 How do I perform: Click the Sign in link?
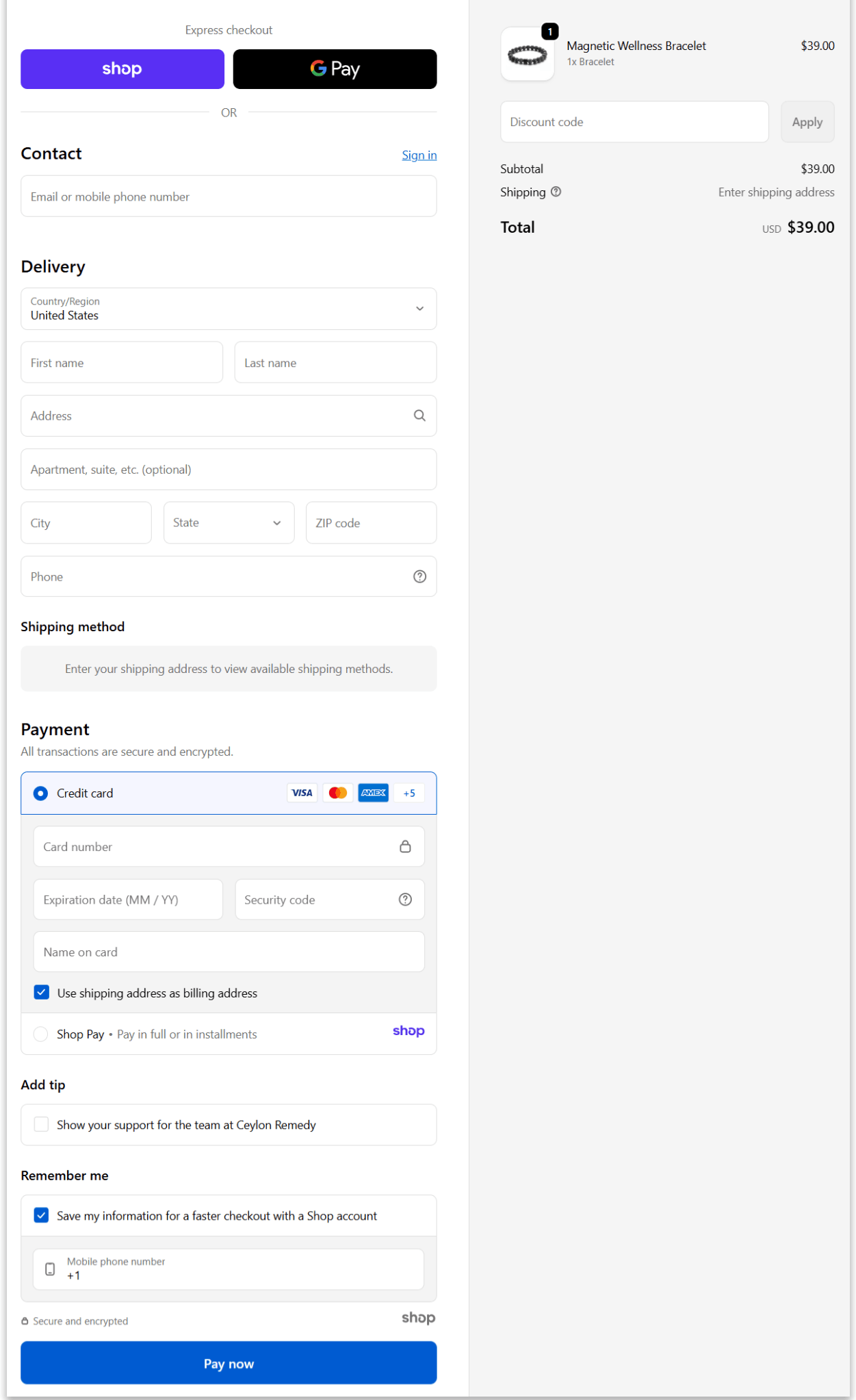pos(419,155)
